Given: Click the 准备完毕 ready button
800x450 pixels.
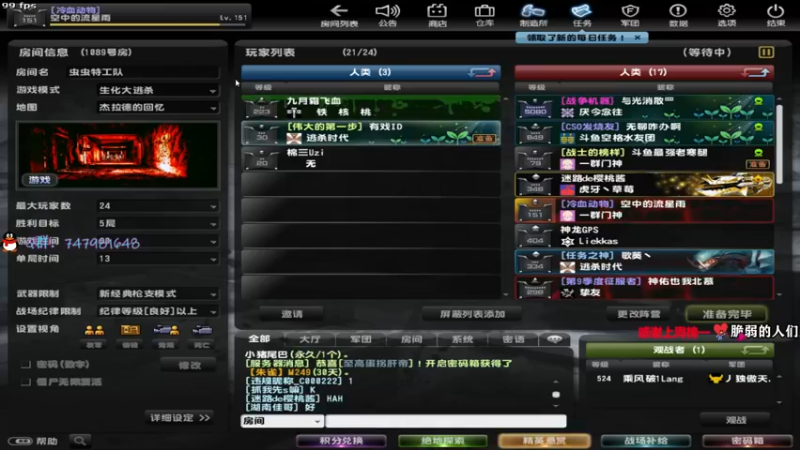Looking at the screenshot, I should (x=727, y=314).
